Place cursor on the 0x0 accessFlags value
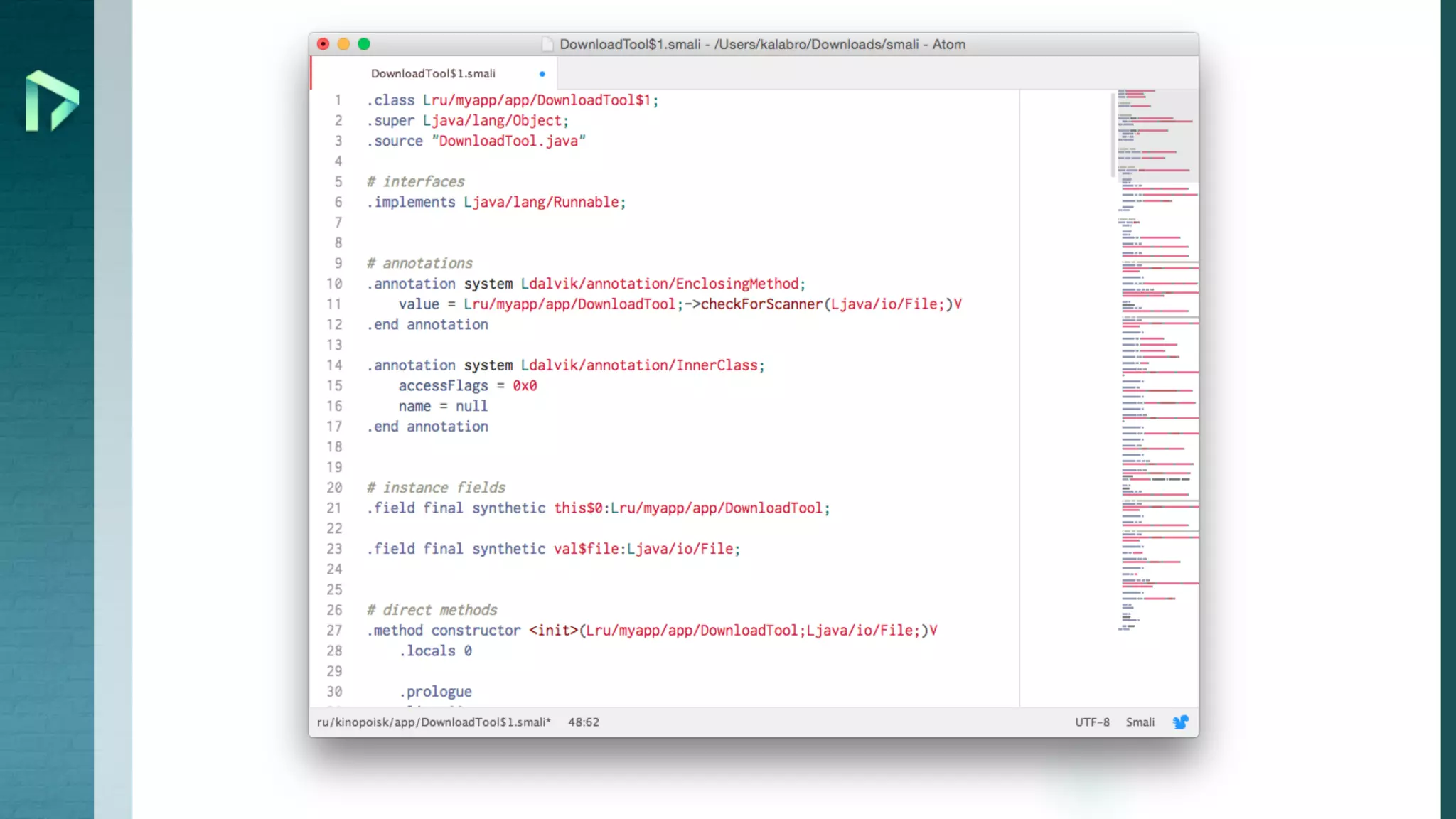1456x819 pixels. point(525,386)
